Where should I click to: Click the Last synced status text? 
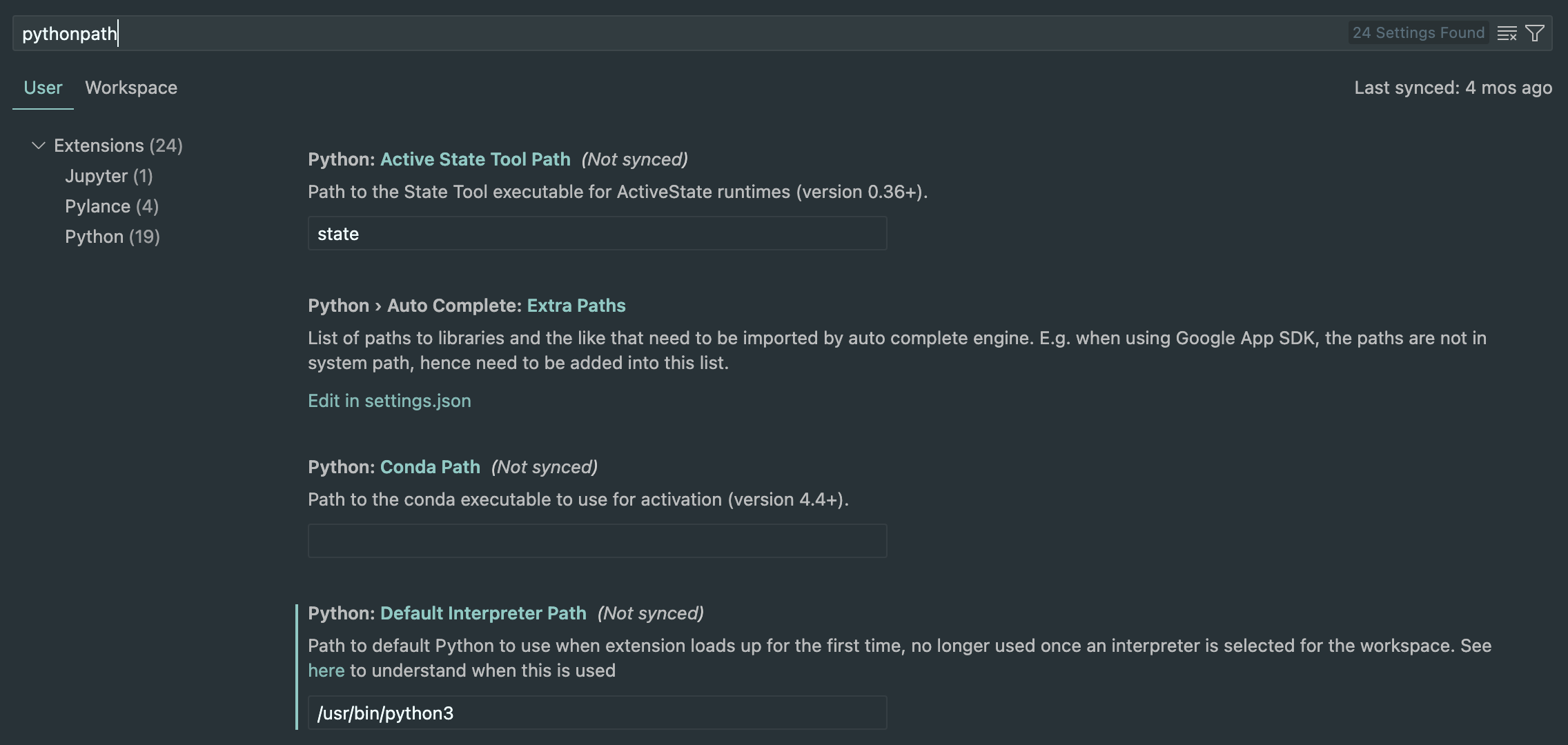[x=1453, y=88]
